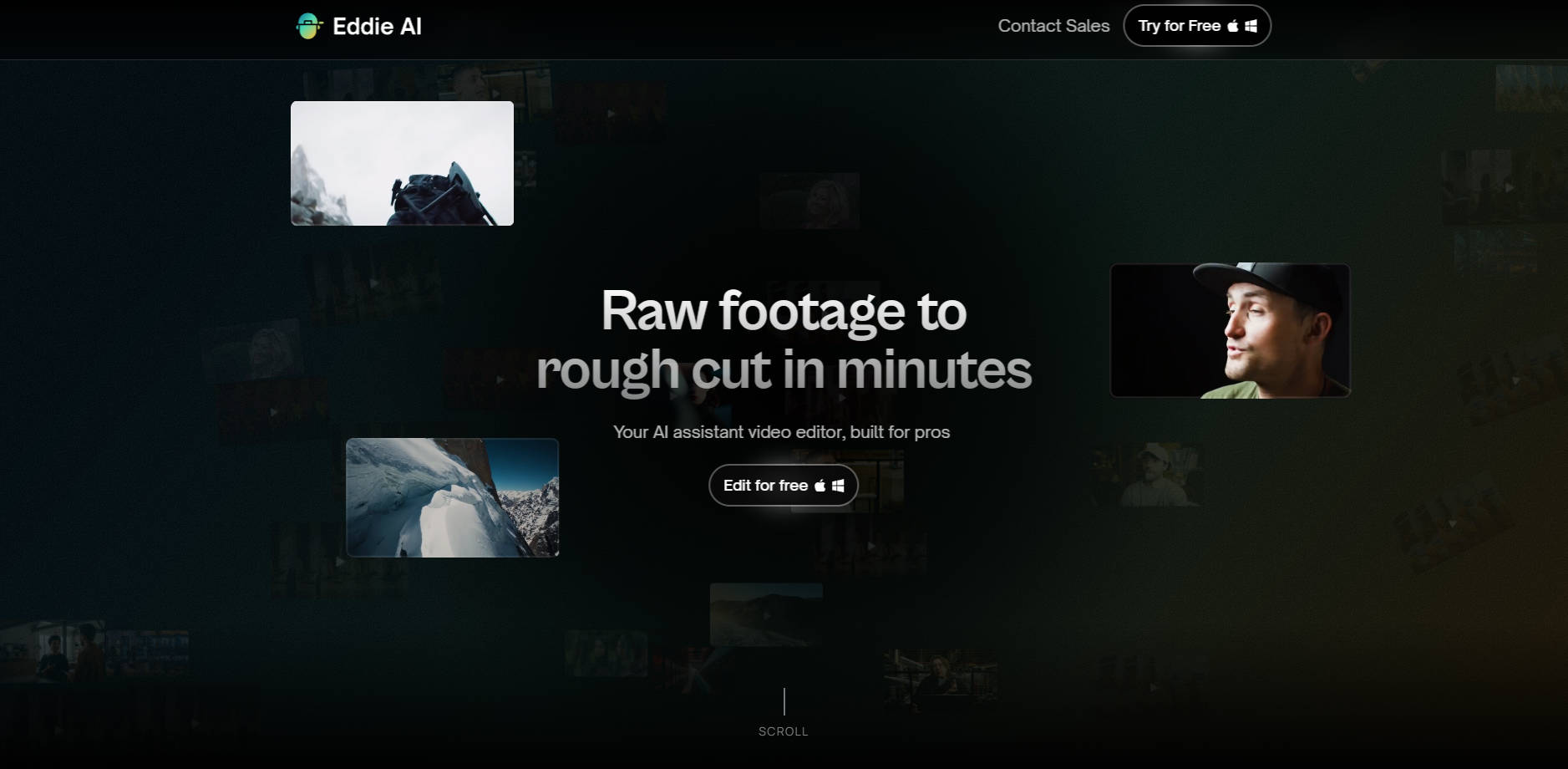Click the SCROLL label at the bottom

tap(783, 731)
